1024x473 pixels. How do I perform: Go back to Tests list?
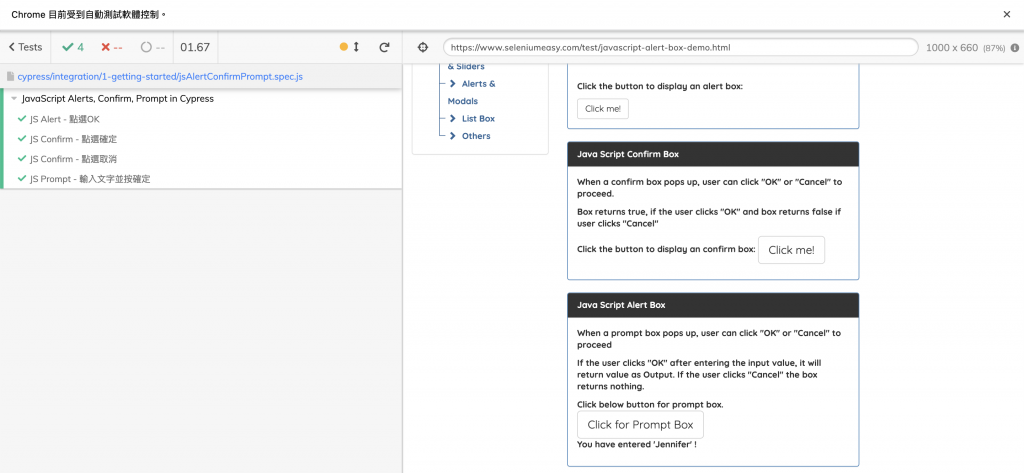pyautogui.click(x=26, y=47)
